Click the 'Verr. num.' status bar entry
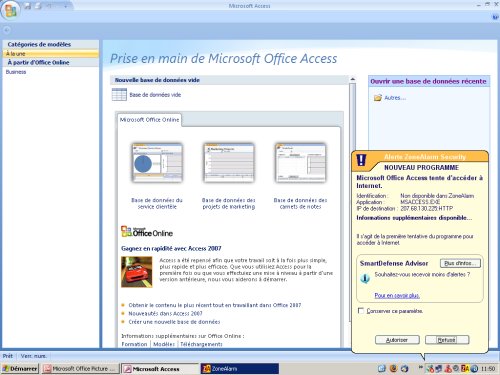This screenshot has height=375, width=500. [33, 356]
